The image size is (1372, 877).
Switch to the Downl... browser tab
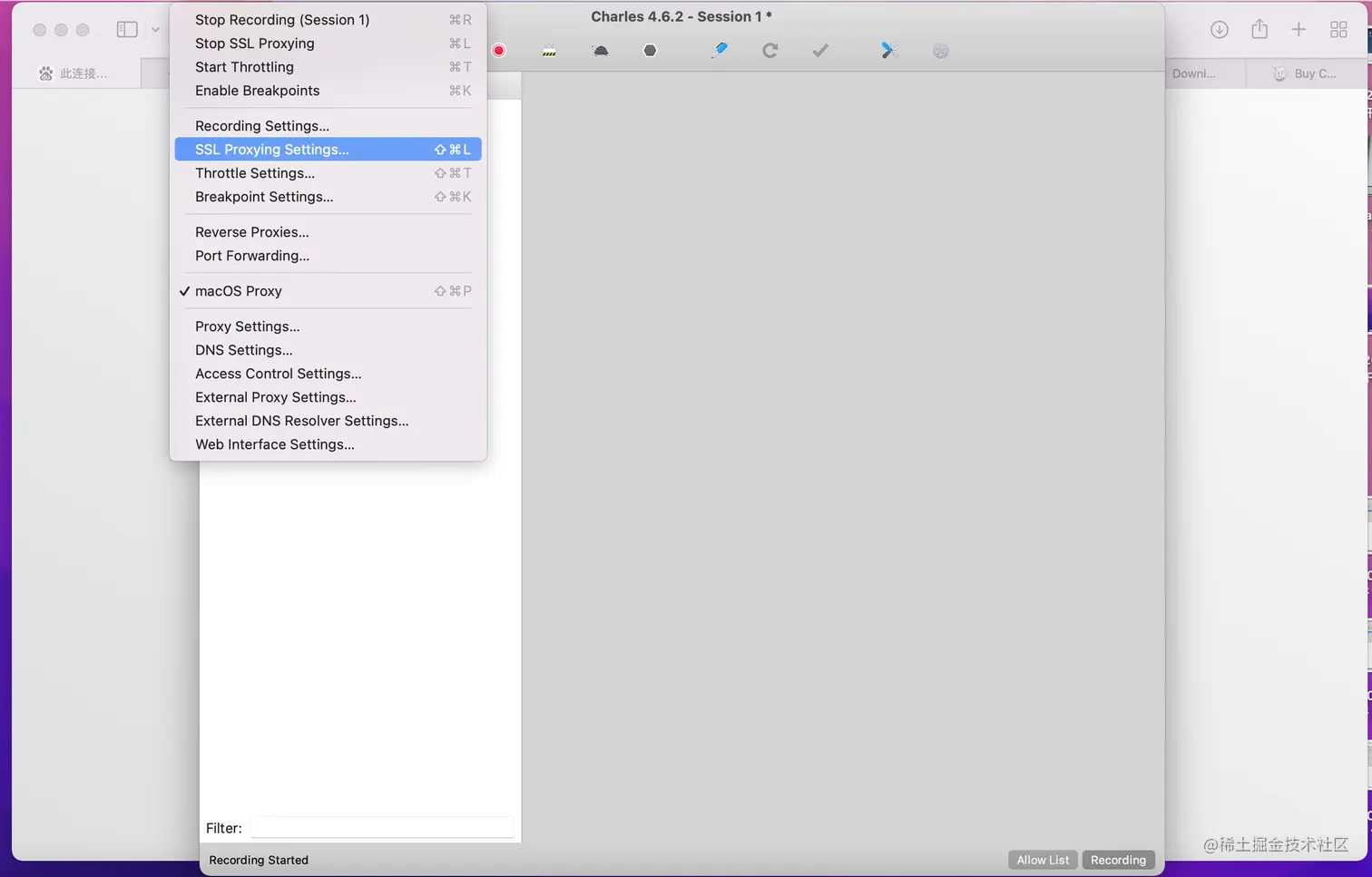pyautogui.click(x=1205, y=73)
